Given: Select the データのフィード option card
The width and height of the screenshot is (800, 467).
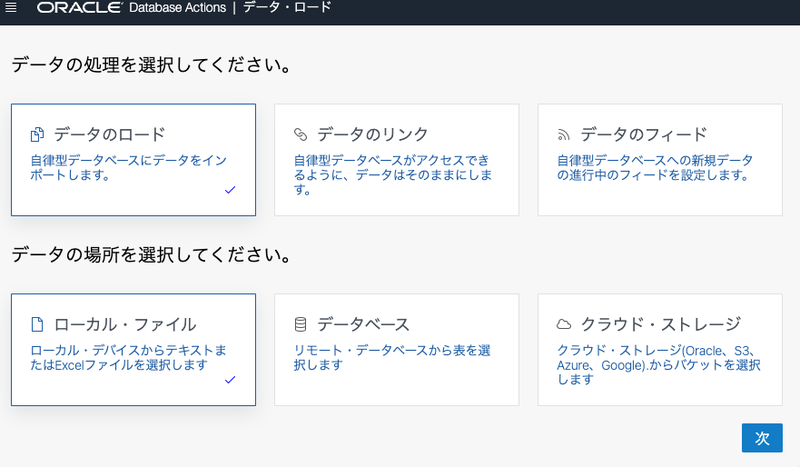Looking at the screenshot, I should pos(659,159).
